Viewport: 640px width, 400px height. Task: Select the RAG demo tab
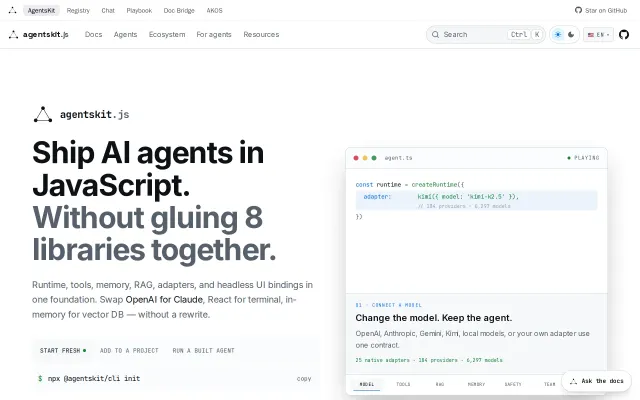pyautogui.click(x=440, y=384)
